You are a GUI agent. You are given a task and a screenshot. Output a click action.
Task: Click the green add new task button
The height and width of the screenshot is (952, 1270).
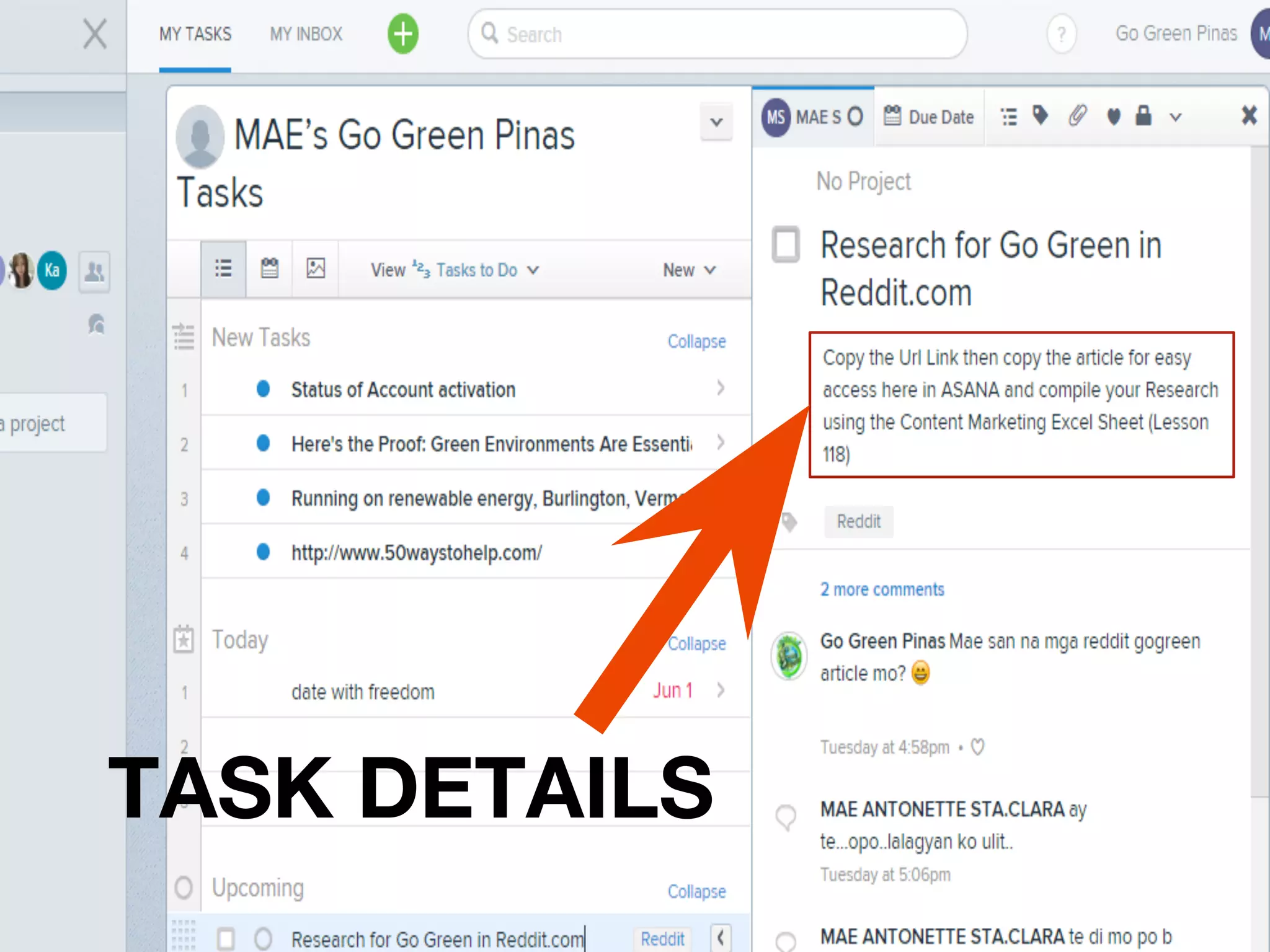(x=403, y=34)
